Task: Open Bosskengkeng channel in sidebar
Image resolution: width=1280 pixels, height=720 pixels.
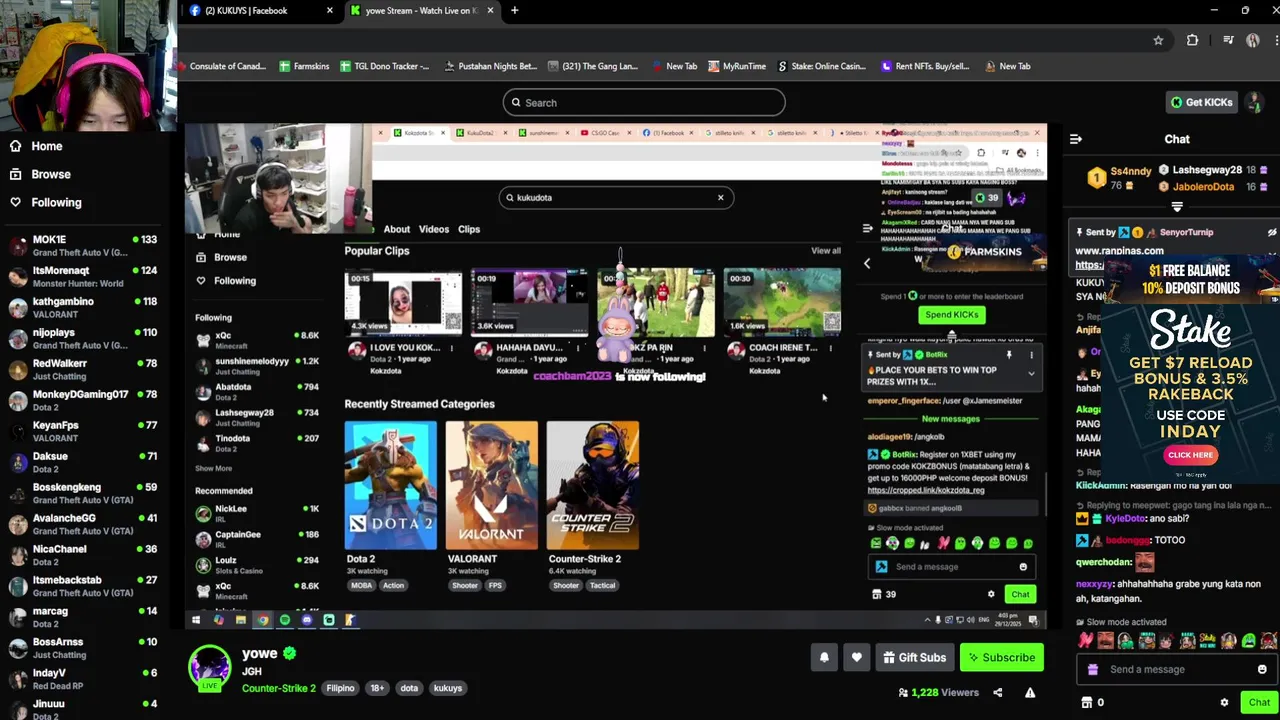Action: 83,493
